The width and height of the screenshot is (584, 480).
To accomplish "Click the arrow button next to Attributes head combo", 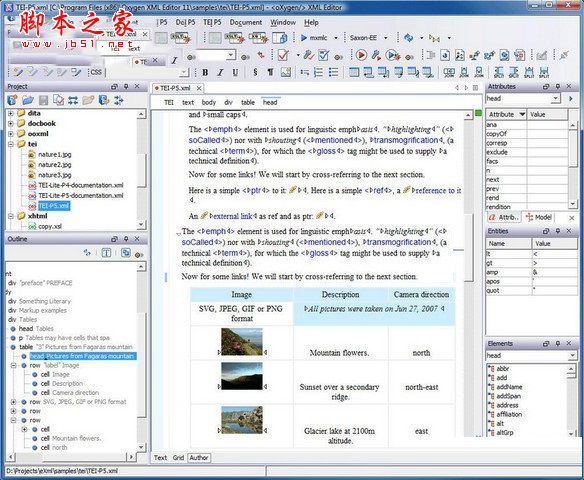I will tap(571, 99).
